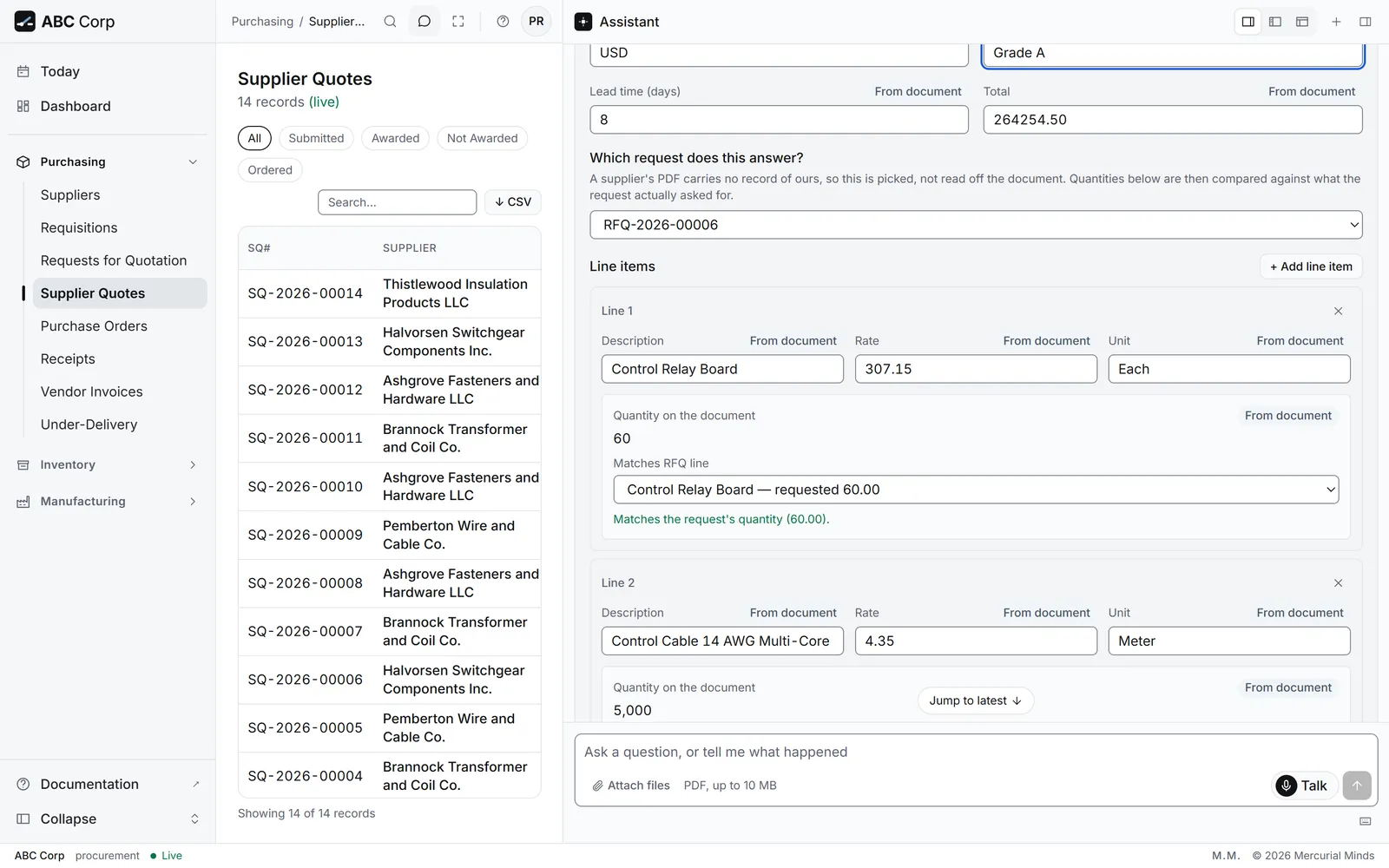Image resolution: width=1389 pixels, height=868 pixels.
Task: Filter quotes by Submitted
Action: [316, 138]
